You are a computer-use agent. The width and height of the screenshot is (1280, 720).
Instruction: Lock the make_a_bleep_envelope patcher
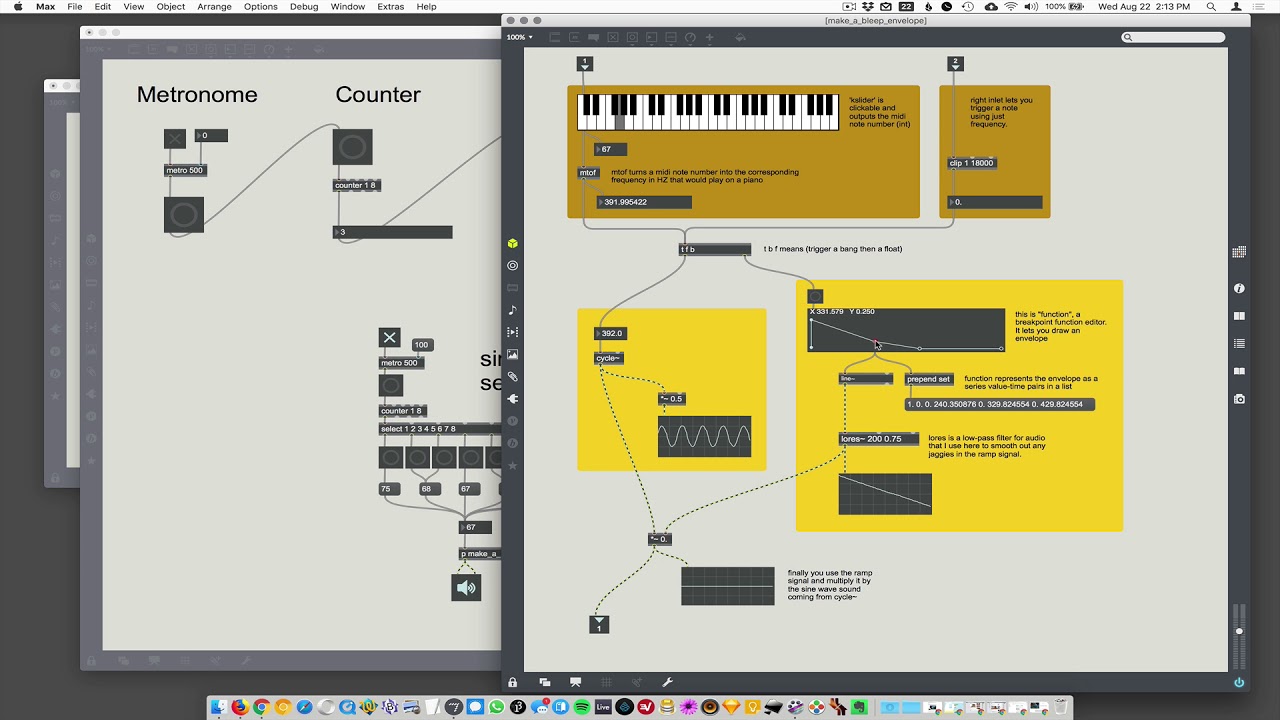click(512, 682)
